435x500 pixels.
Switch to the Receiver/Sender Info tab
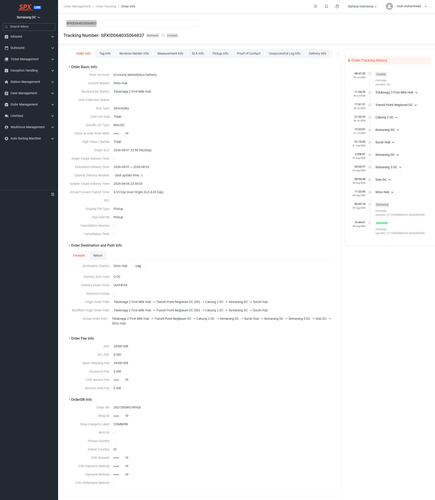tap(134, 53)
